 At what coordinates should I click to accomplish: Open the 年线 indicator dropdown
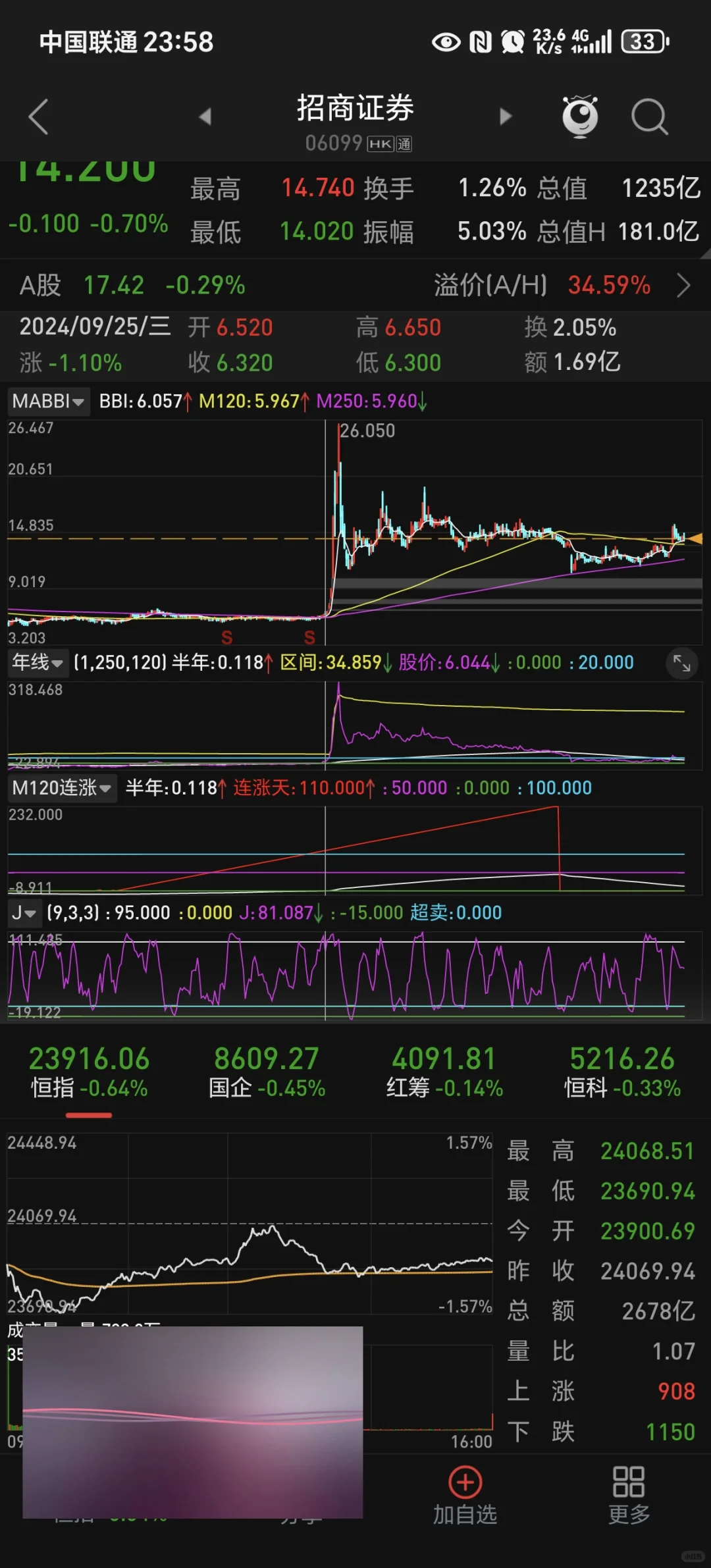38,662
